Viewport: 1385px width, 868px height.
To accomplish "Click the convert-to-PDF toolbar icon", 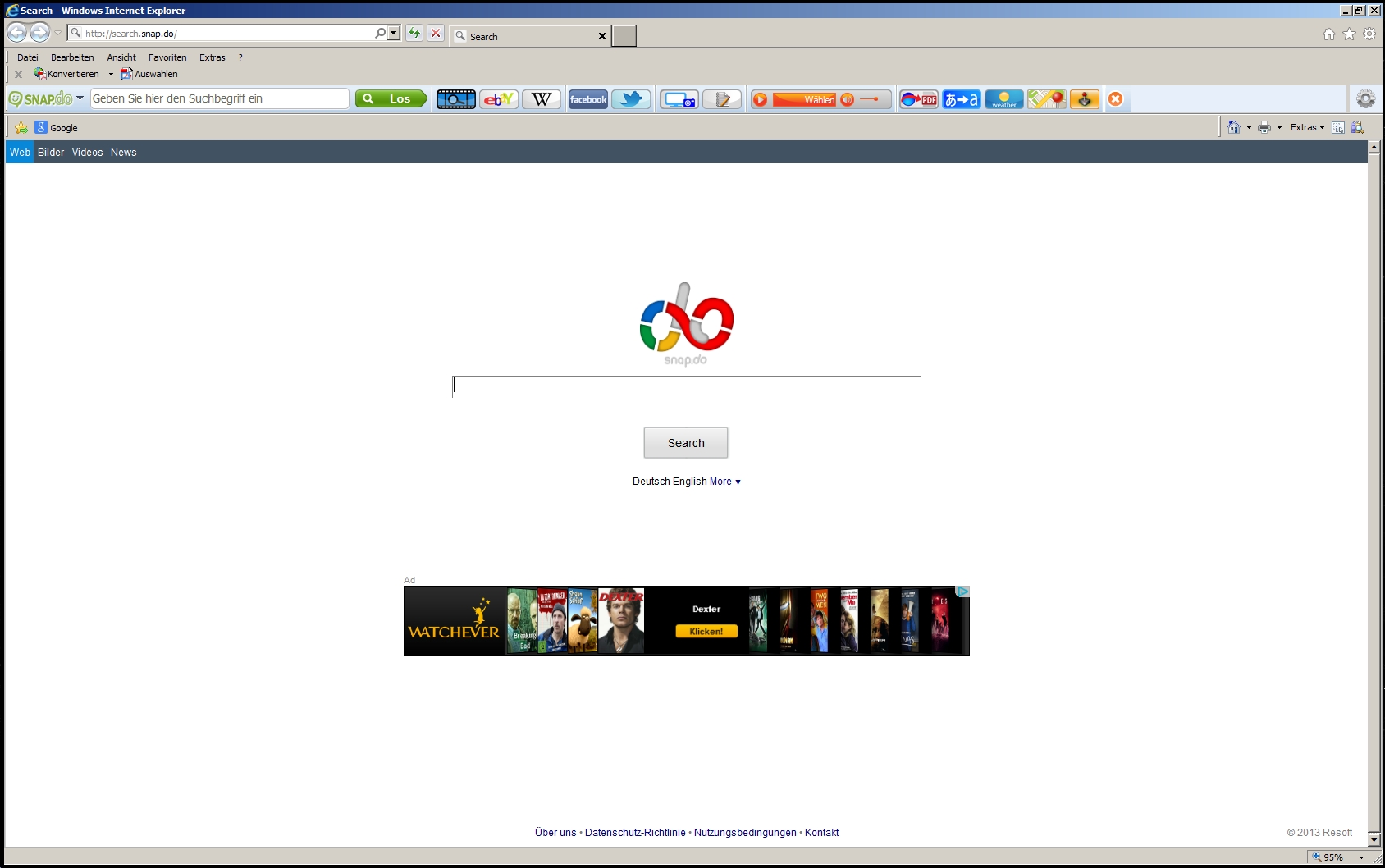I will tap(919, 99).
